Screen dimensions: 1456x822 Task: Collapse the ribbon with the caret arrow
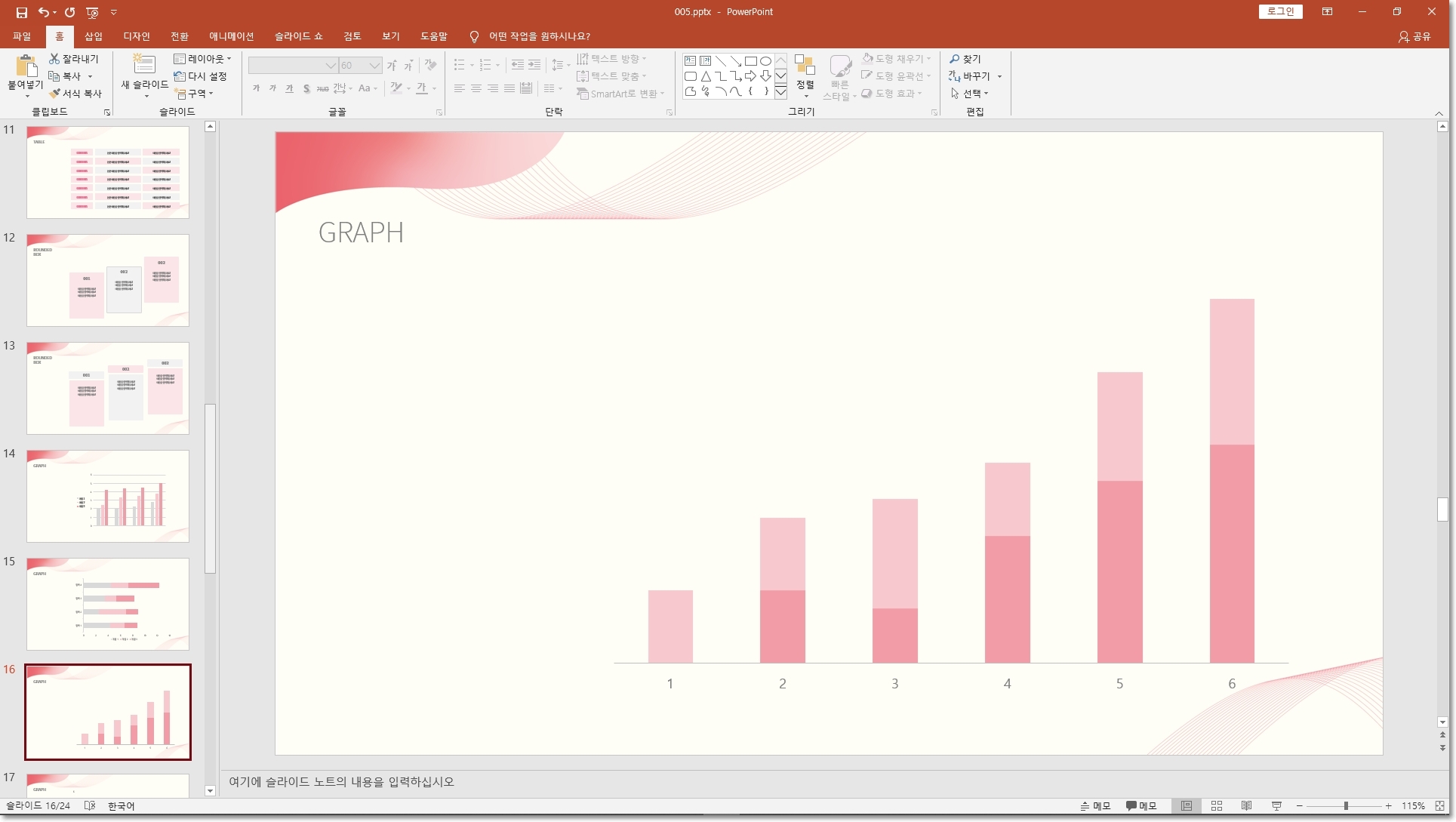click(1439, 113)
